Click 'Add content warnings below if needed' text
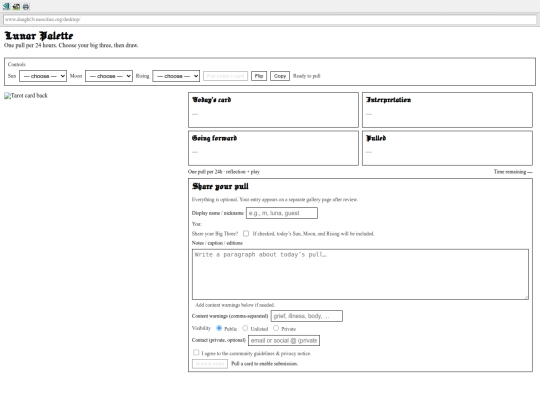 [235, 305]
